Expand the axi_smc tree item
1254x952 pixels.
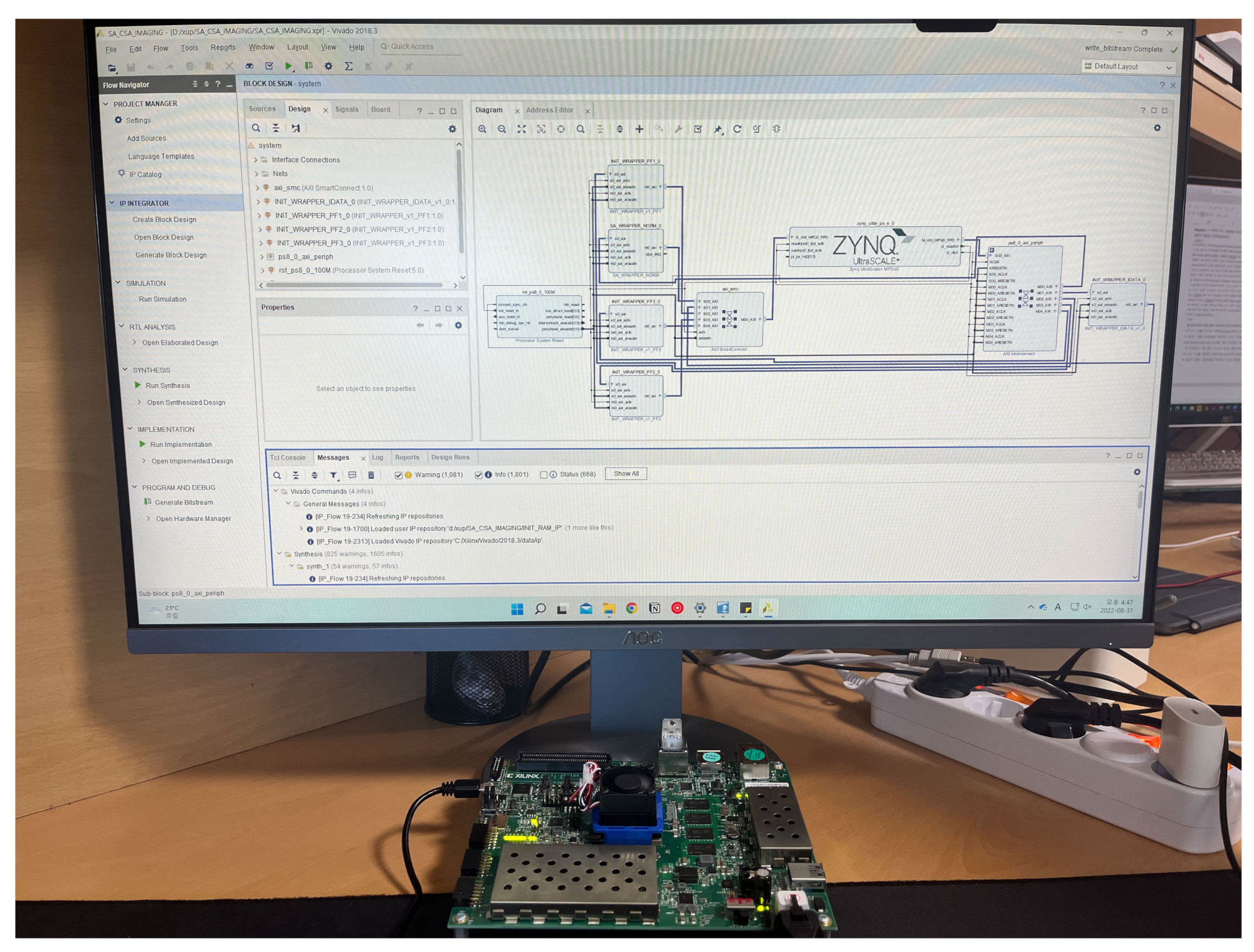point(258,187)
